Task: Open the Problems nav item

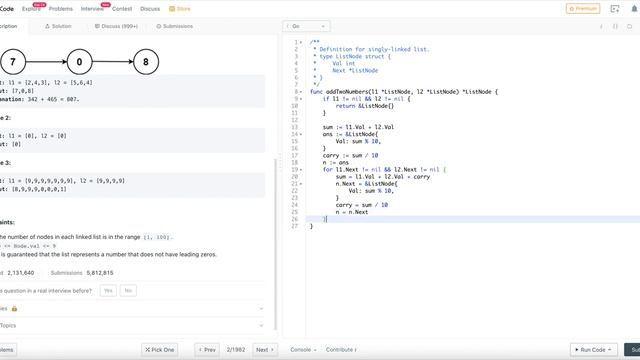Action: 60,9
